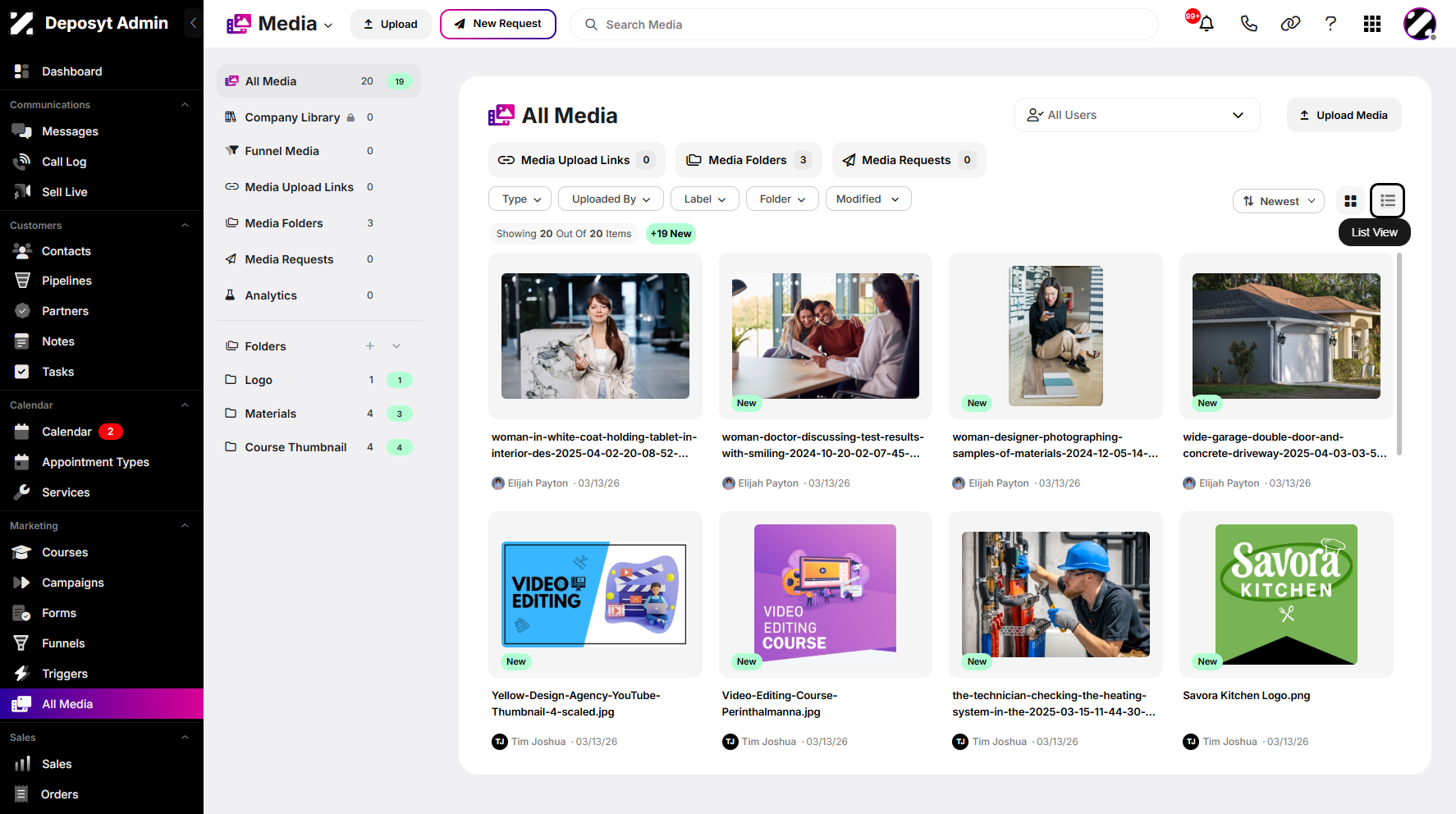Open the apps grid launcher
Screen dimensions: 1456x814
(1372, 24)
